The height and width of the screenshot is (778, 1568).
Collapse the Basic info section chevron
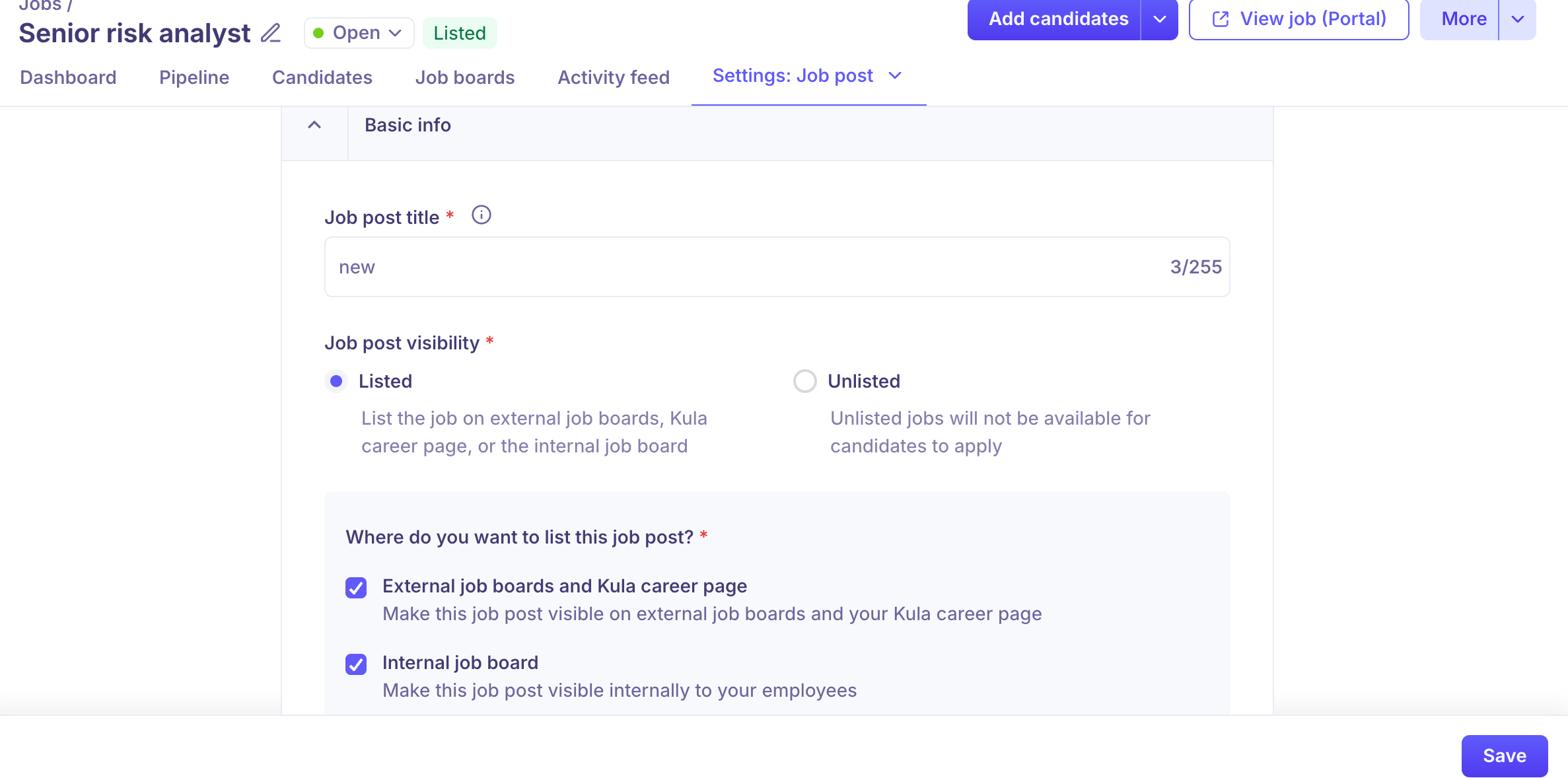[x=314, y=125]
